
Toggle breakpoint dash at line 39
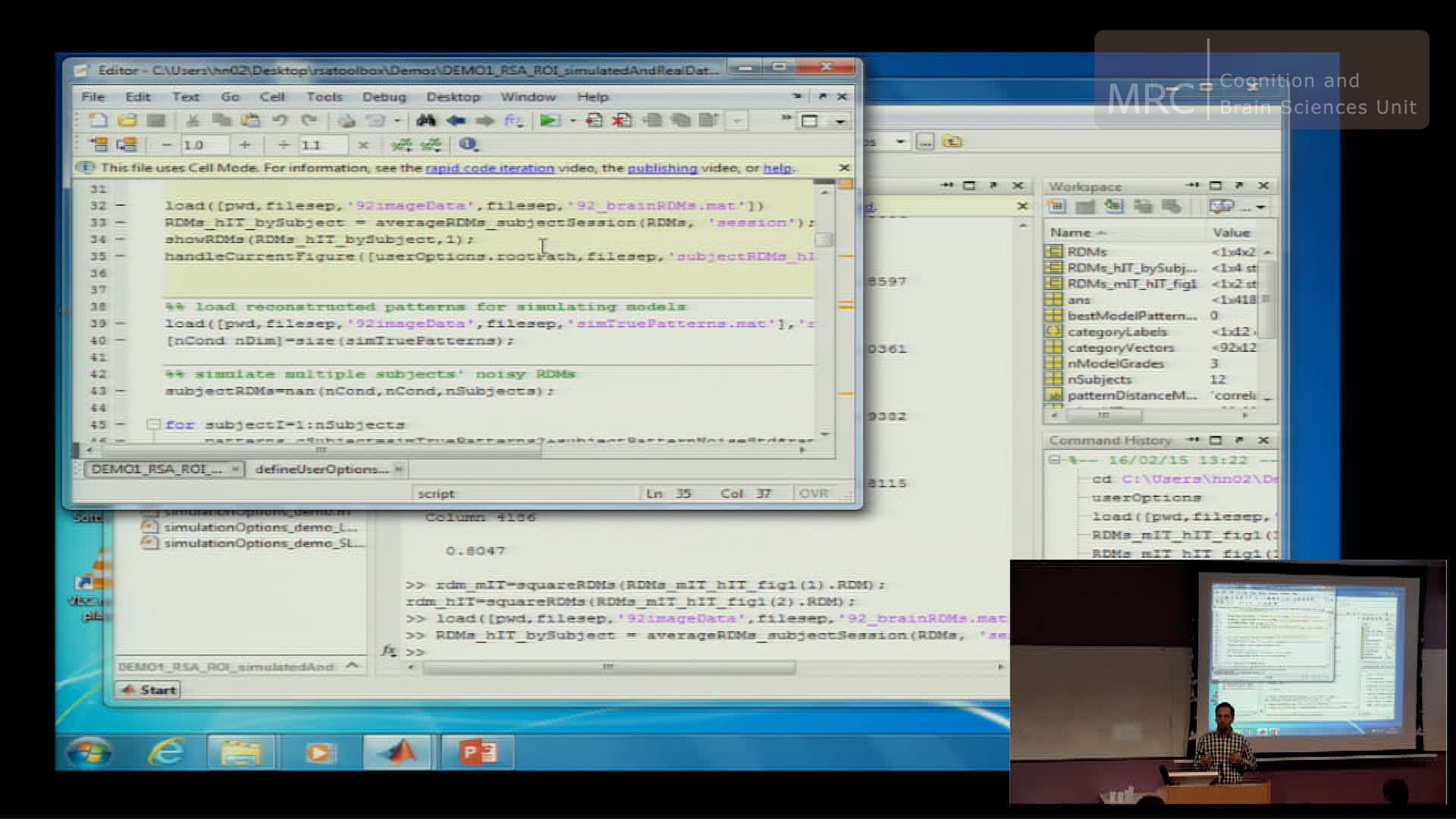click(120, 324)
